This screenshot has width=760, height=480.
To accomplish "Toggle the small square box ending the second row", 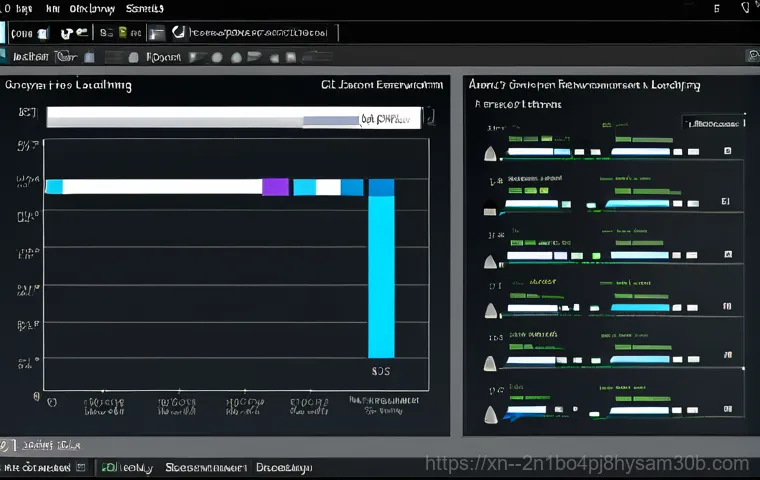I will coord(727,203).
